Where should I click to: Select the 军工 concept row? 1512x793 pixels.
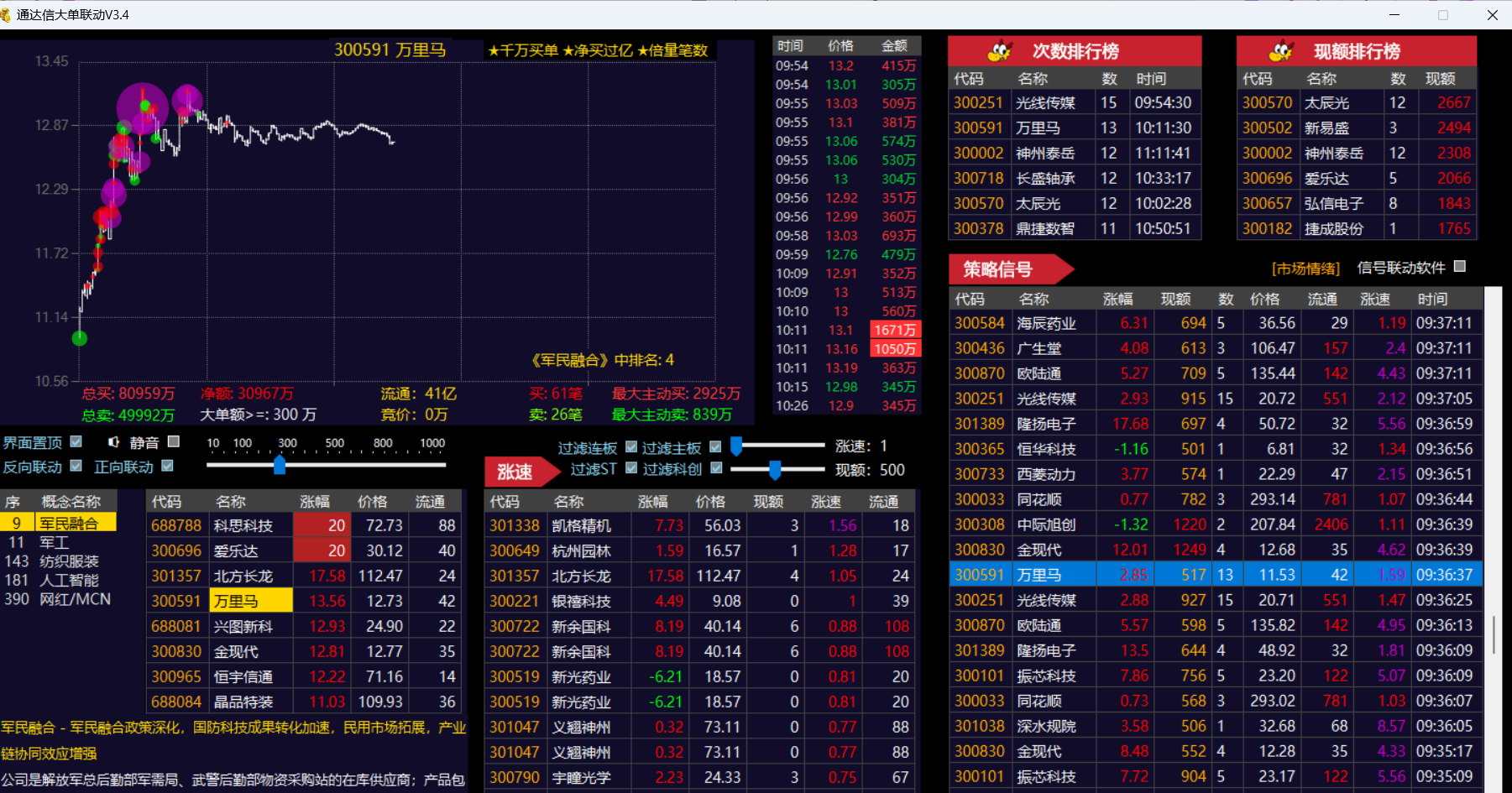(59, 542)
